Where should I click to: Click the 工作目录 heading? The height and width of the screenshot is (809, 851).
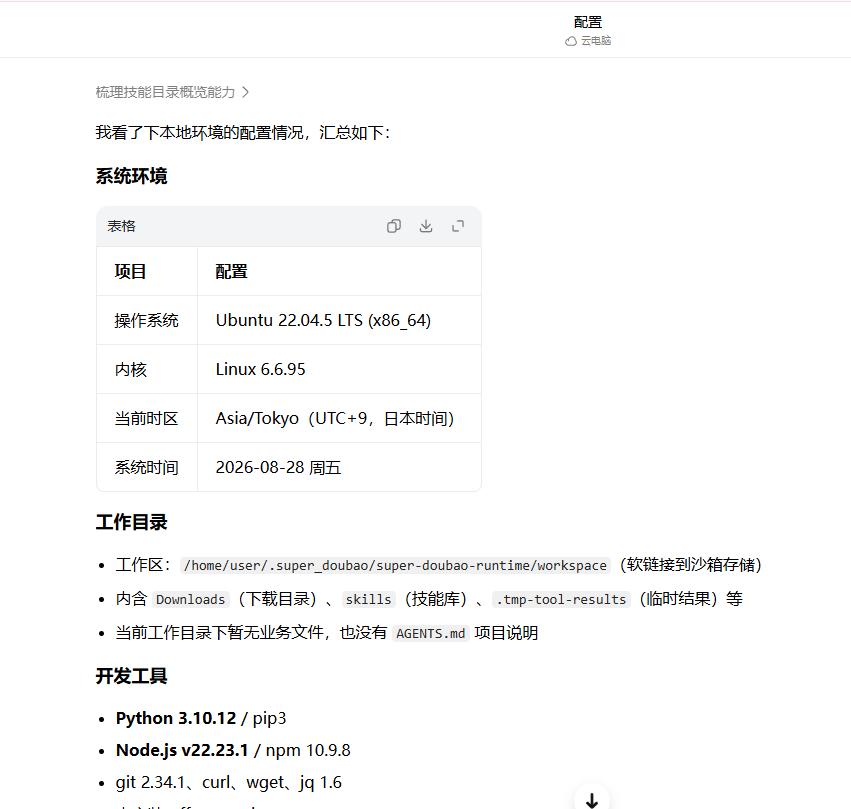(131, 522)
